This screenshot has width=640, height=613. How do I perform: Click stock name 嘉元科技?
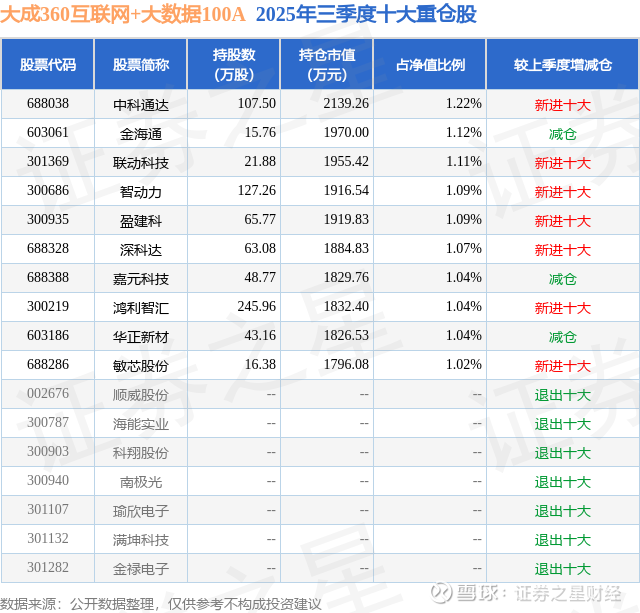point(141,279)
